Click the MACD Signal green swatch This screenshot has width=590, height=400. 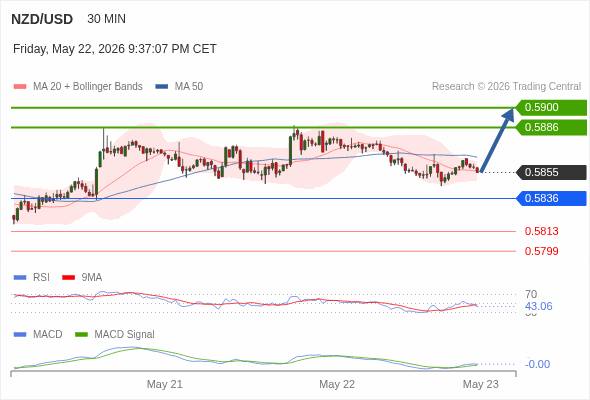(81, 335)
